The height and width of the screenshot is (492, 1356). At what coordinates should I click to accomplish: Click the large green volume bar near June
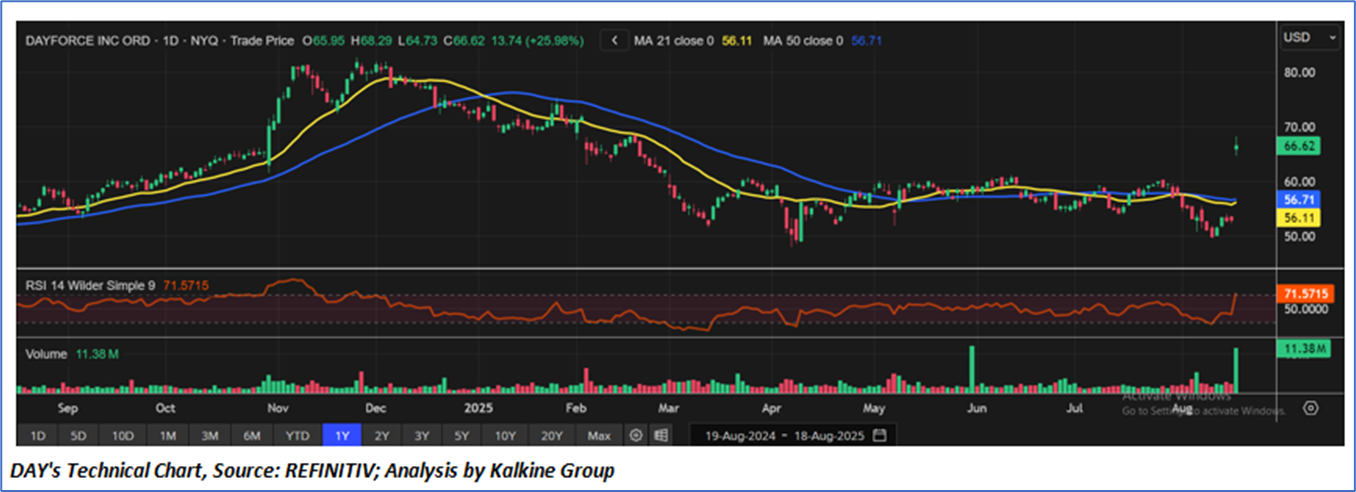tap(971, 369)
